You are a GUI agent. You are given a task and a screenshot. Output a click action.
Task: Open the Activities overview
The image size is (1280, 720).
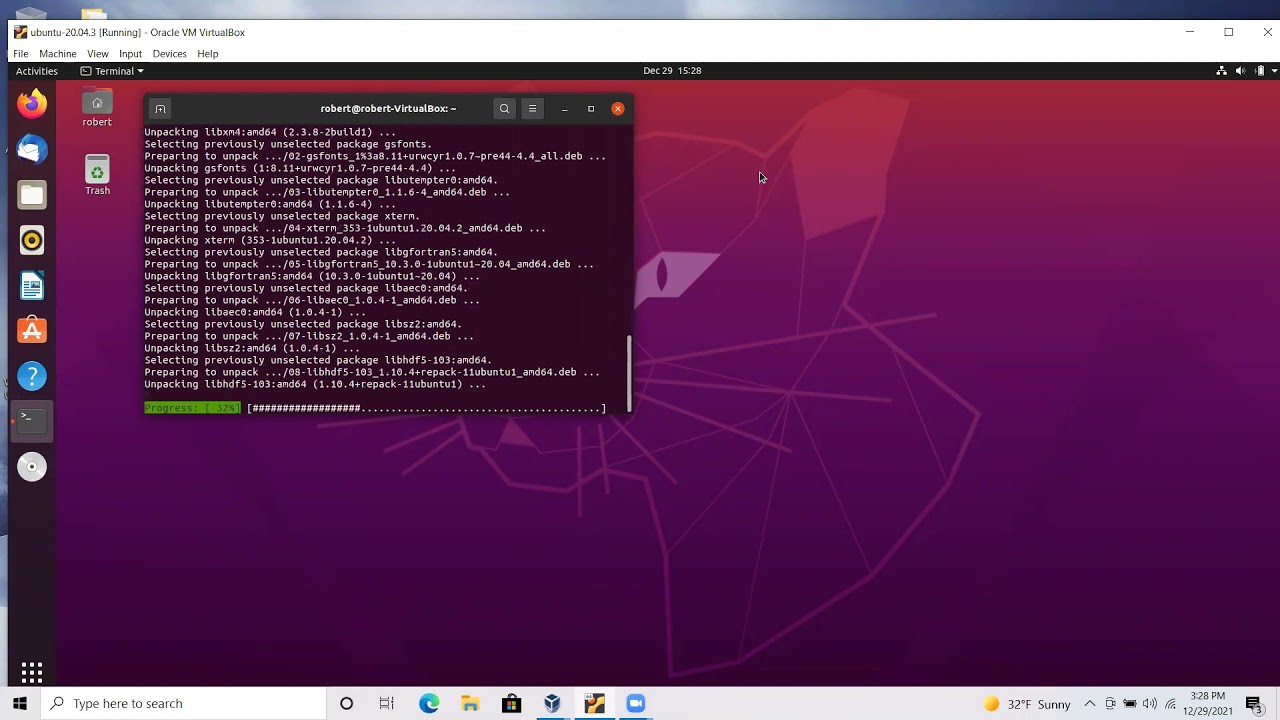click(37, 71)
